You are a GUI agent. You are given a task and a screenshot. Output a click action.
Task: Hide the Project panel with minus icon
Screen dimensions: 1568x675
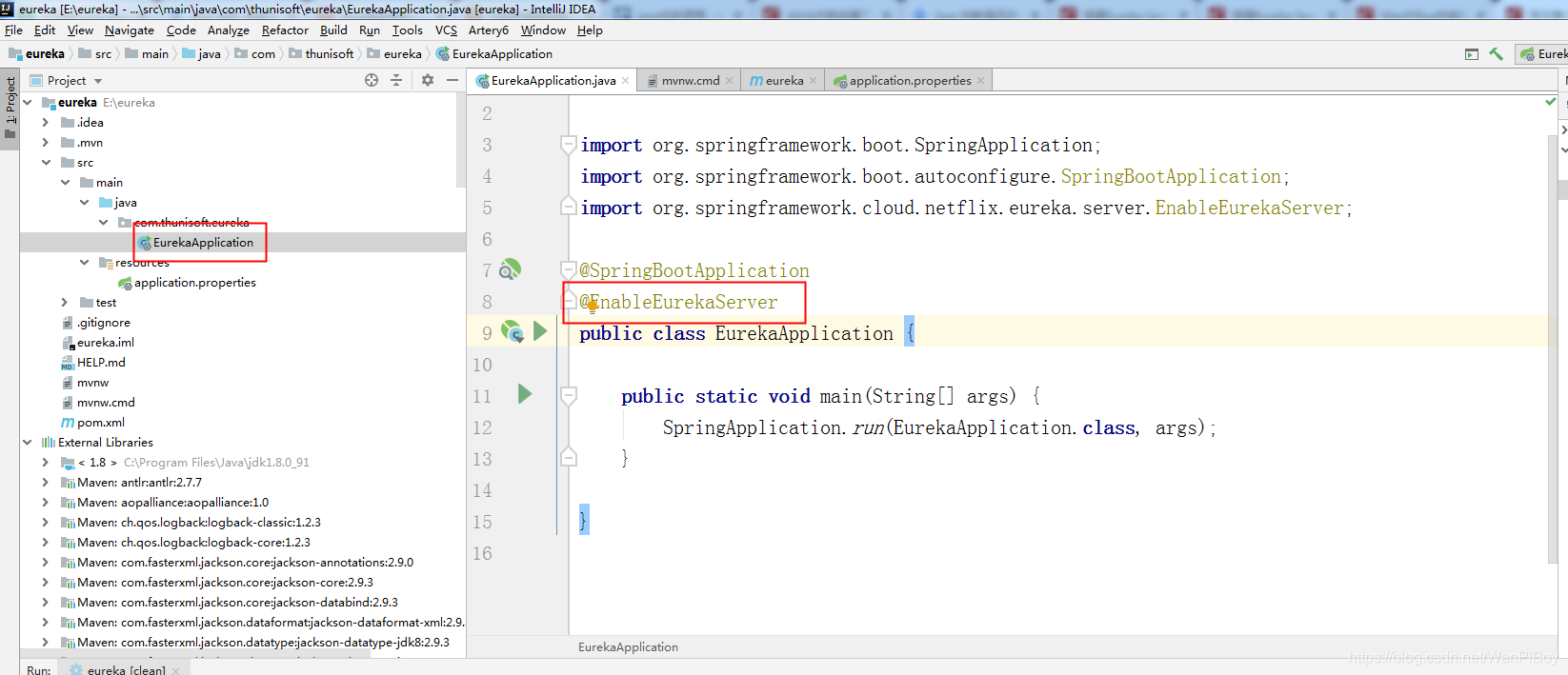point(452,80)
